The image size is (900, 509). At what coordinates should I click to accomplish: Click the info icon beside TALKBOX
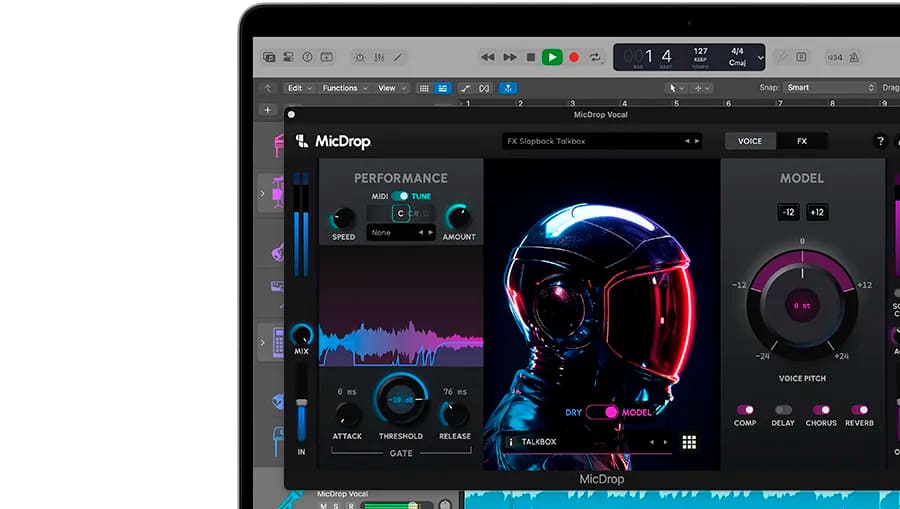click(x=511, y=442)
